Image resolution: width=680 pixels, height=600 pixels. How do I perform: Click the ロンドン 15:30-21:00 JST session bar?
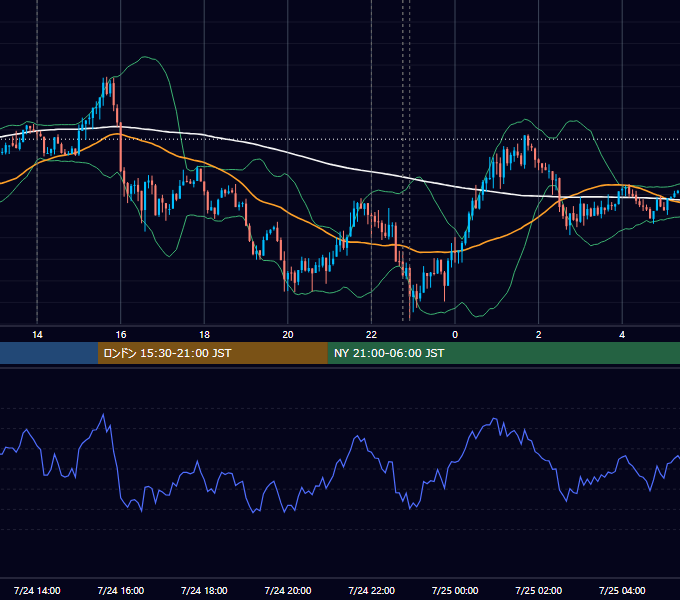(212, 353)
